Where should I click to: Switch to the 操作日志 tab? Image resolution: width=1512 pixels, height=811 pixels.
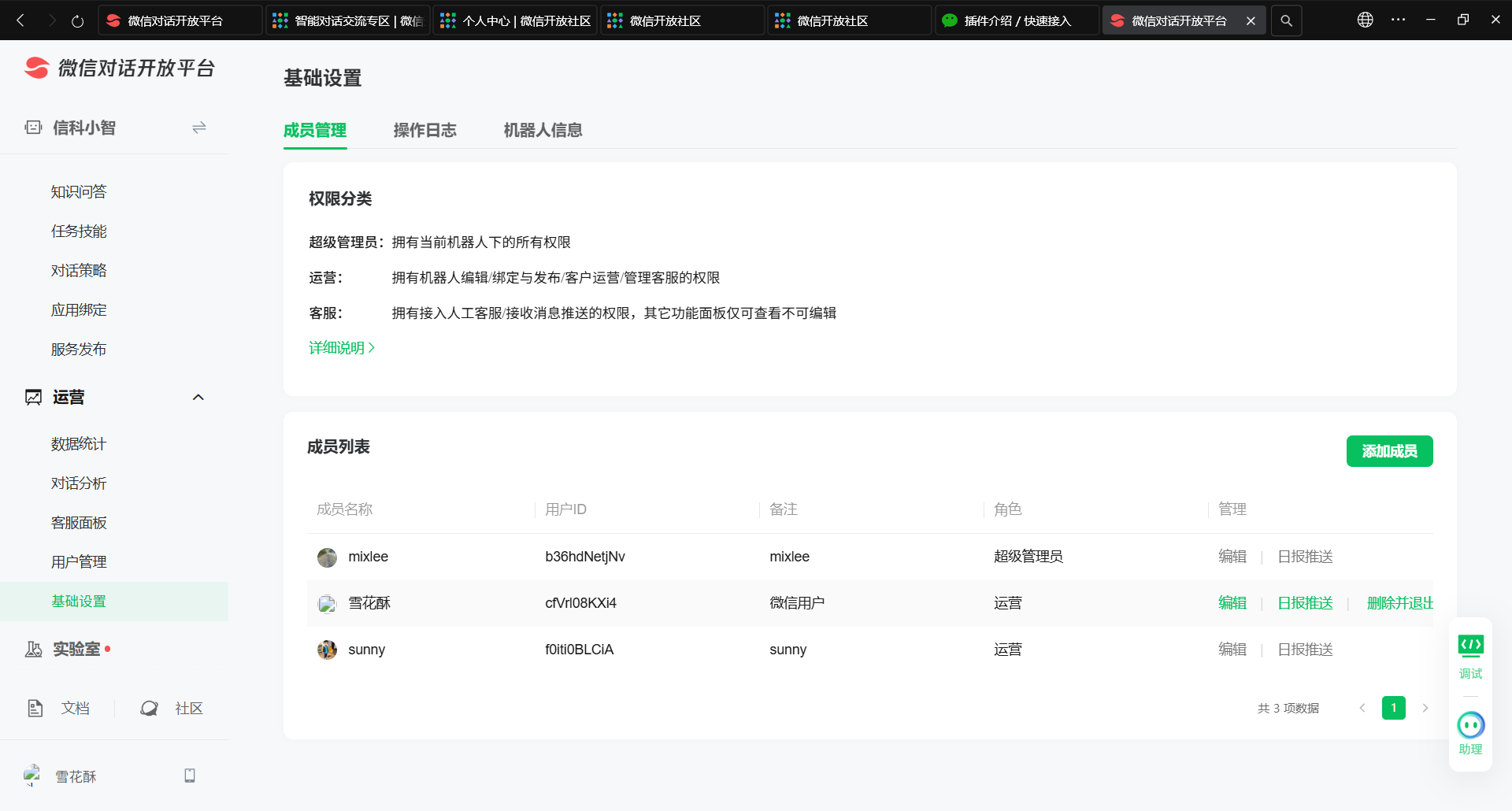click(425, 130)
